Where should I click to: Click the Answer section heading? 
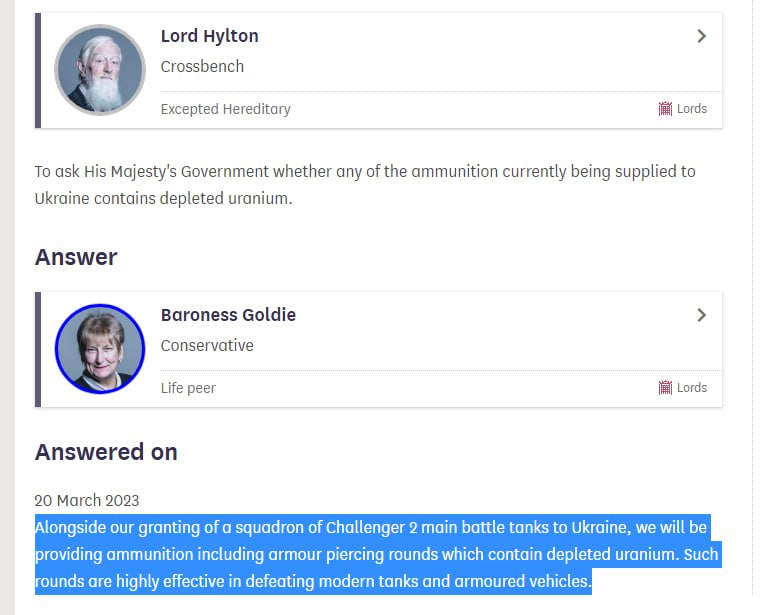point(76,257)
